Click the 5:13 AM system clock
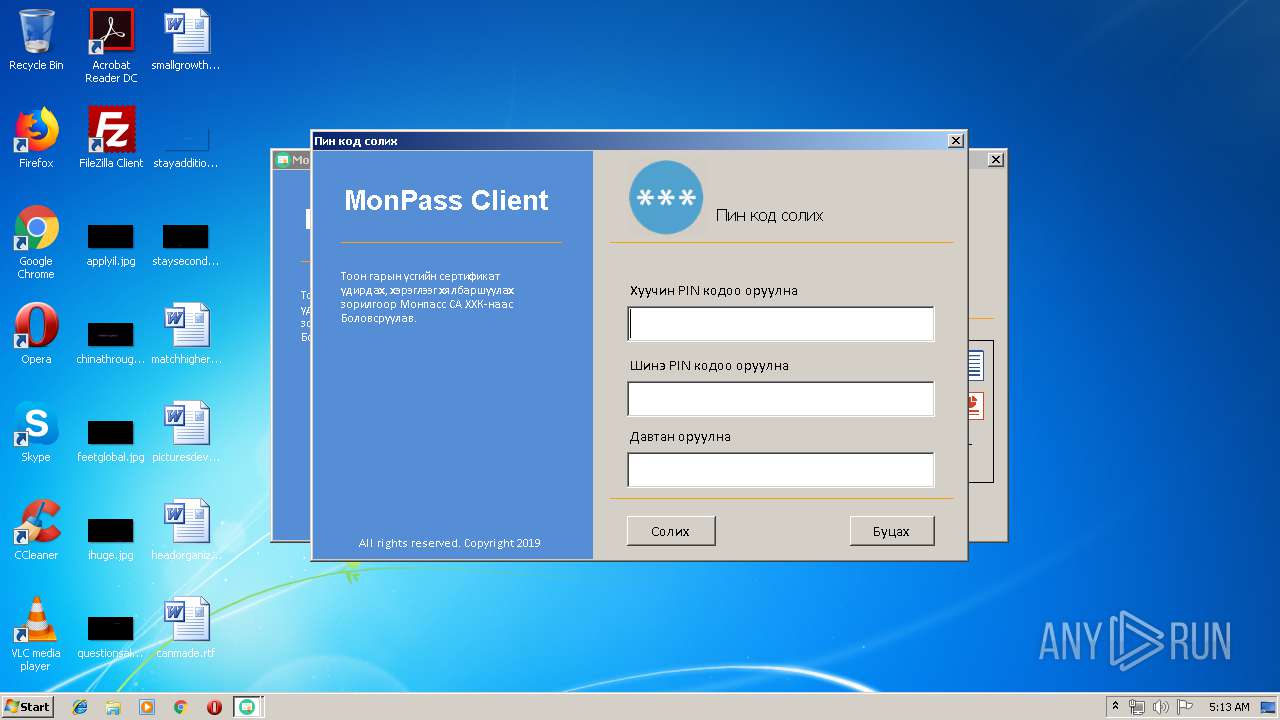Image resolution: width=1280 pixels, height=720 pixels. coord(1229,707)
